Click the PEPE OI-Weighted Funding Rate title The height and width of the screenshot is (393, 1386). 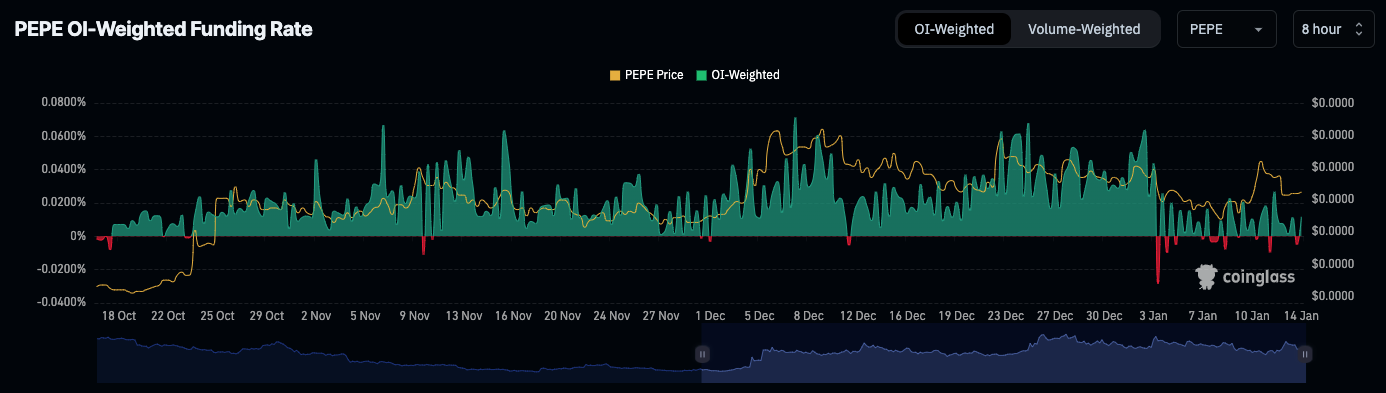[163, 30]
